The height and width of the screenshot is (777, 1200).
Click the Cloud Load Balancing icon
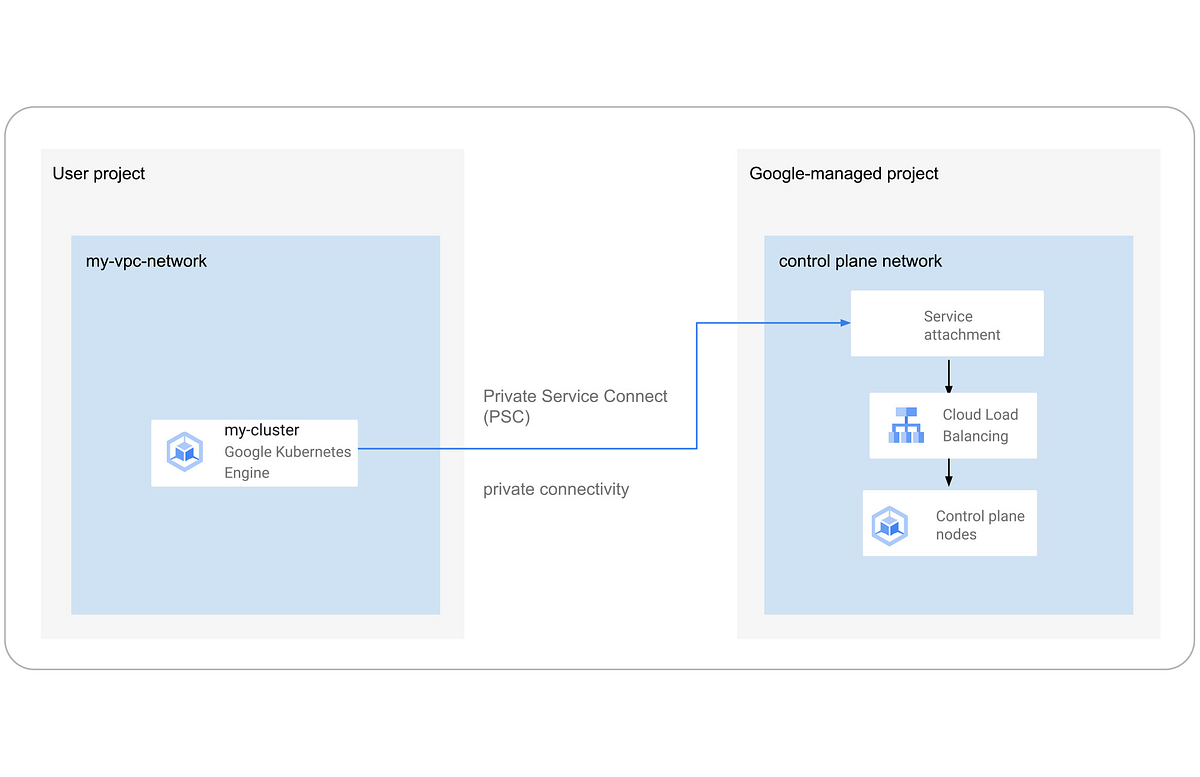pos(907,425)
